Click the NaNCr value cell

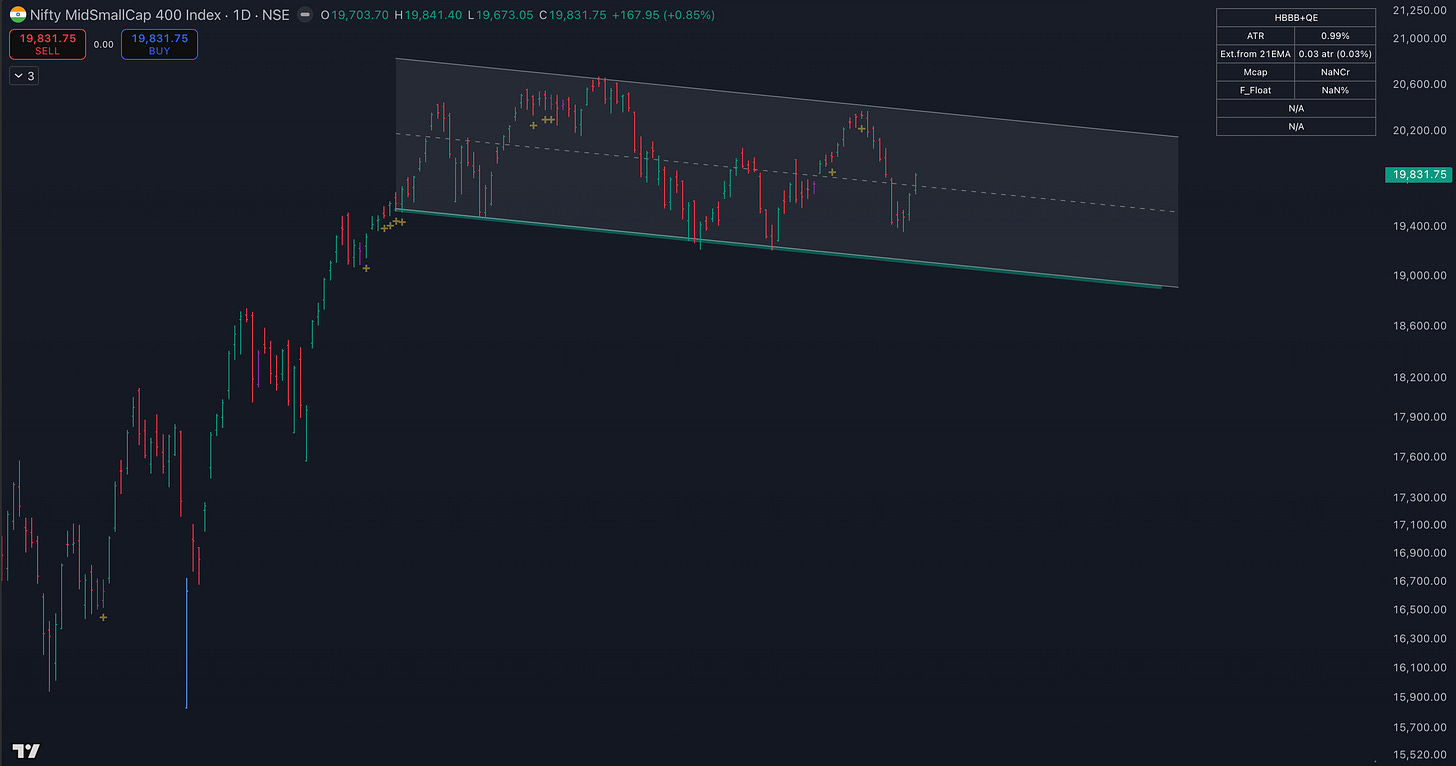(1334, 72)
